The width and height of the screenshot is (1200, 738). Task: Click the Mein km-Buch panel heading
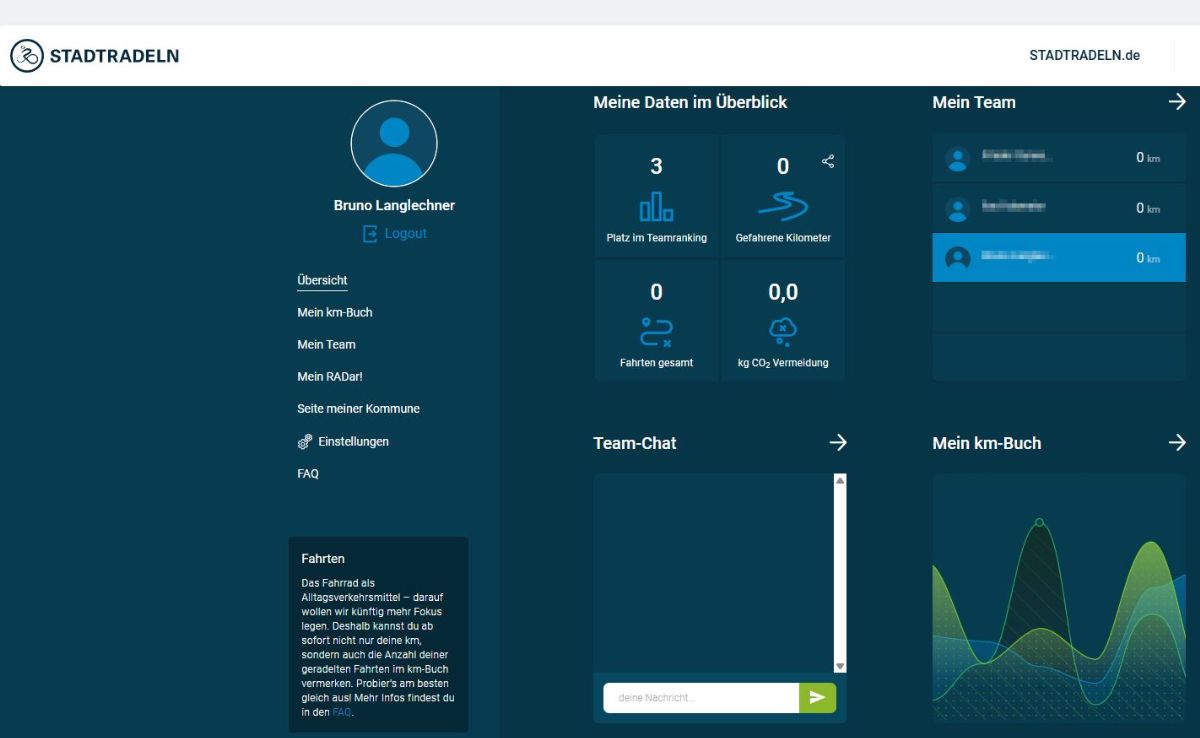coord(987,443)
